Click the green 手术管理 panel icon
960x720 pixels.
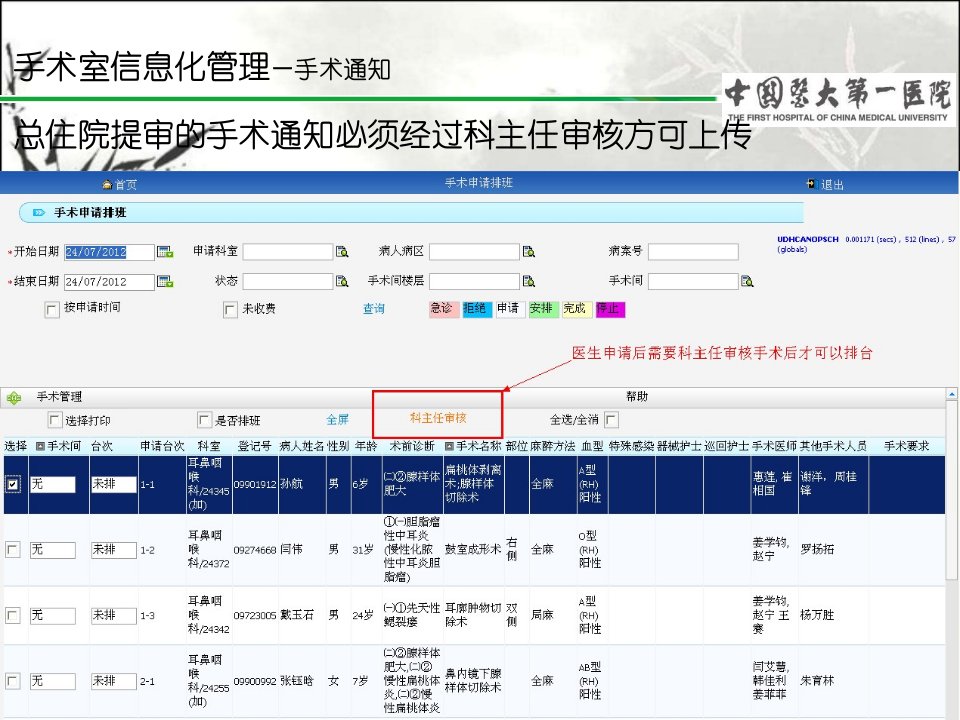13,398
